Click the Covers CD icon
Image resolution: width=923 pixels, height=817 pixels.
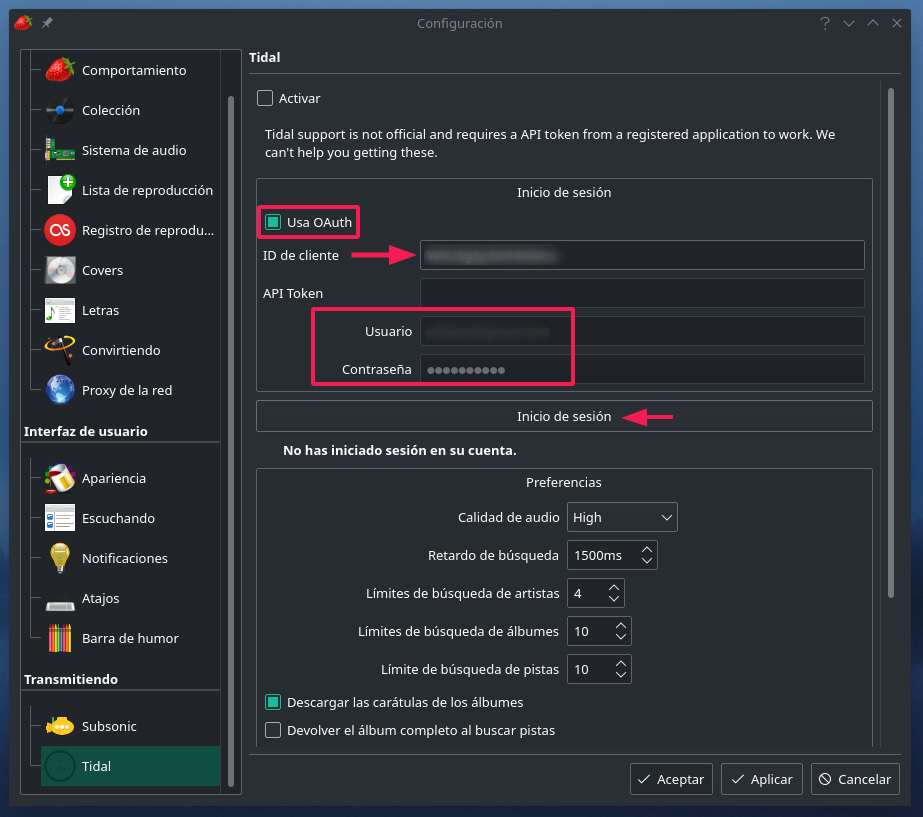click(x=60, y=270)
